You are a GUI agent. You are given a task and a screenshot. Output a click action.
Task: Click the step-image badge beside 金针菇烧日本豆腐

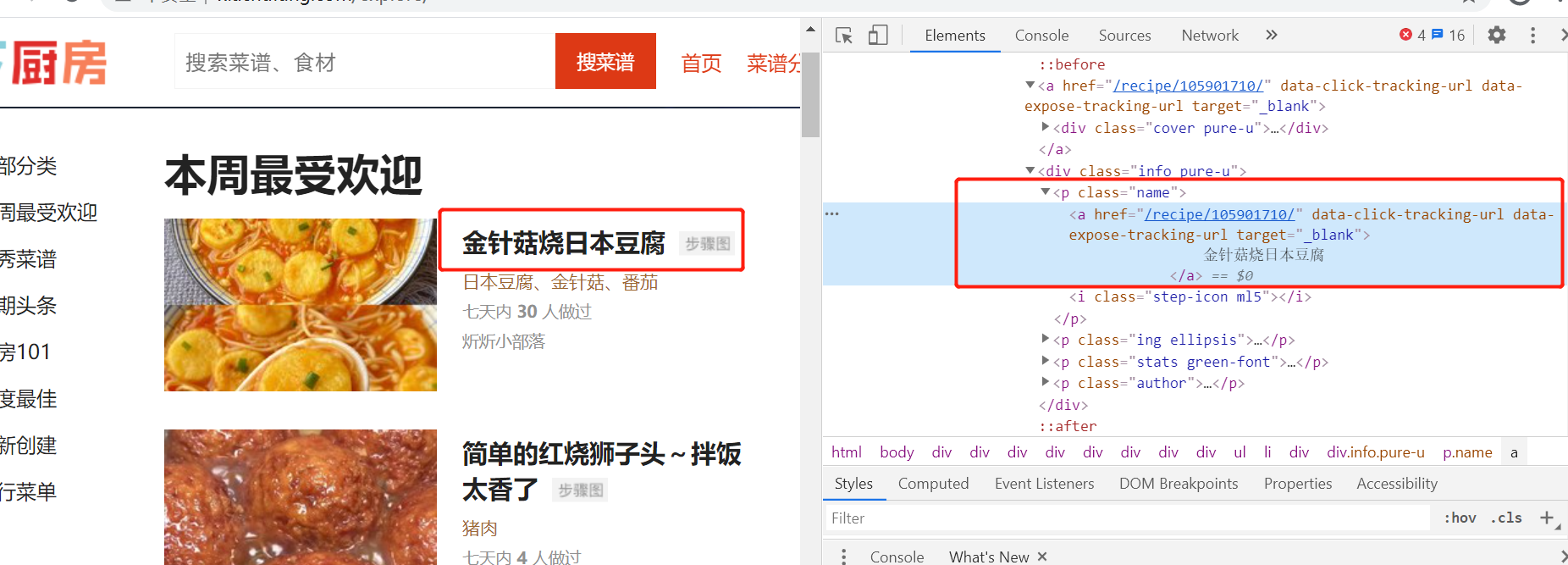(708, 244)
